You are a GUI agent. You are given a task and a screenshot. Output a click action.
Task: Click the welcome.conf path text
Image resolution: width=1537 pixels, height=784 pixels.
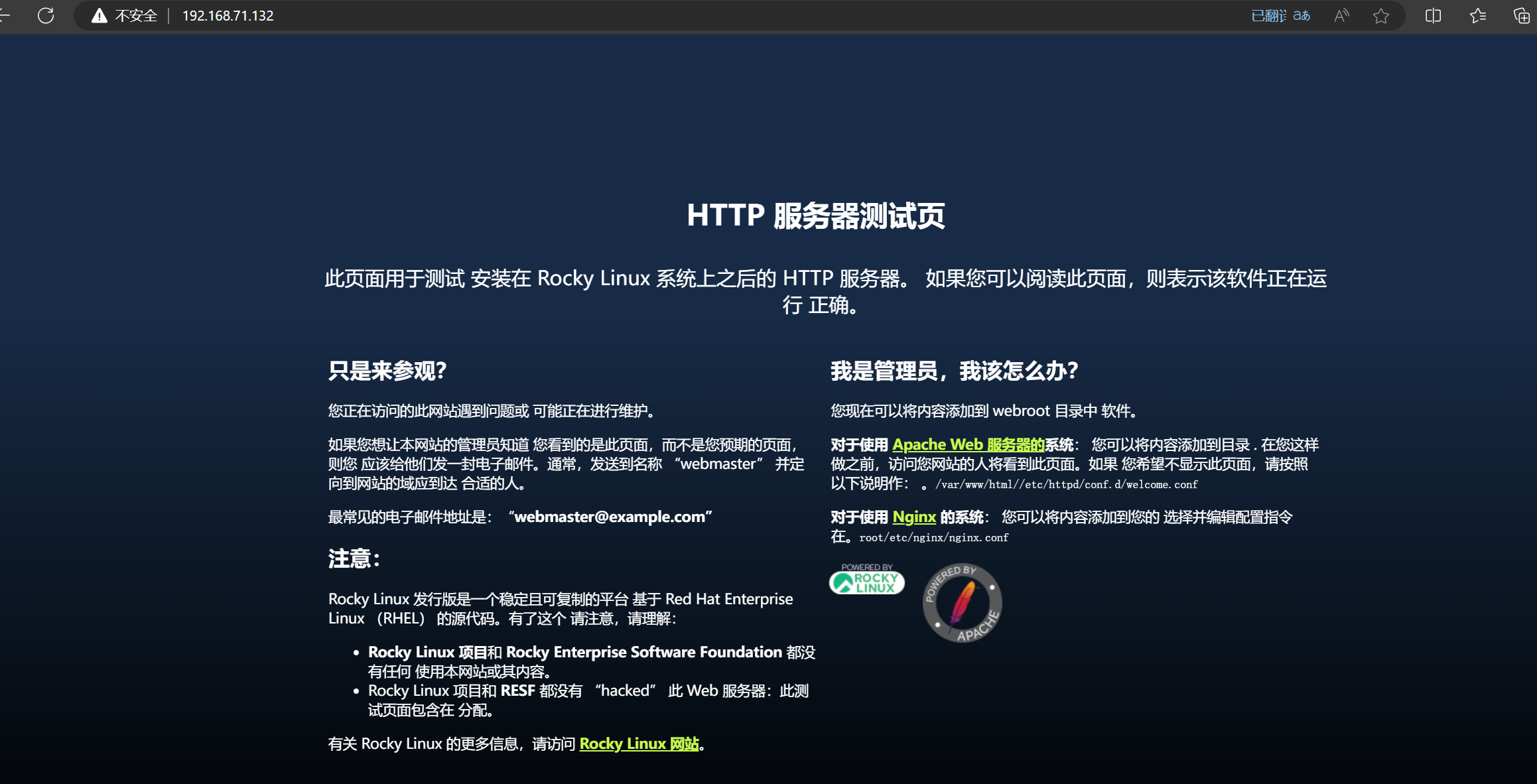coord(1162,485)
